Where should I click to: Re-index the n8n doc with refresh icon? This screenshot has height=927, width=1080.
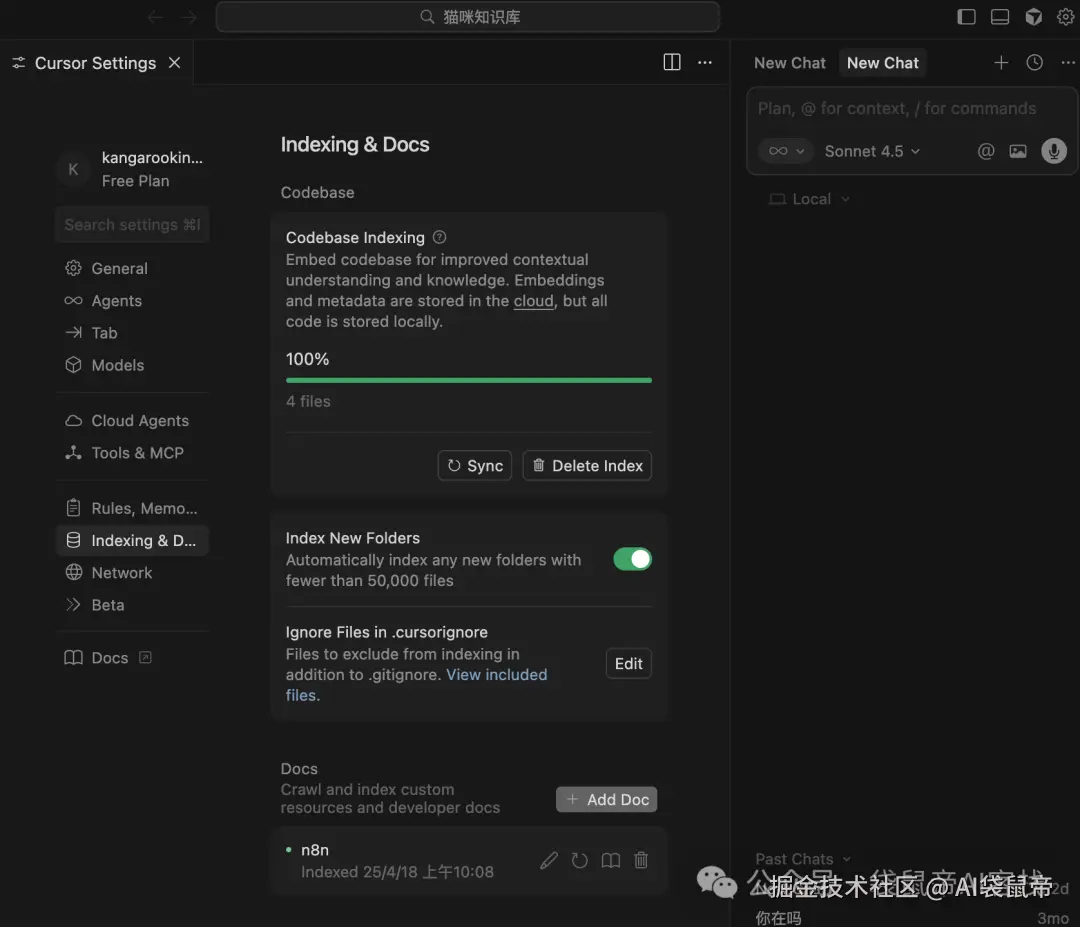[580, 860]
